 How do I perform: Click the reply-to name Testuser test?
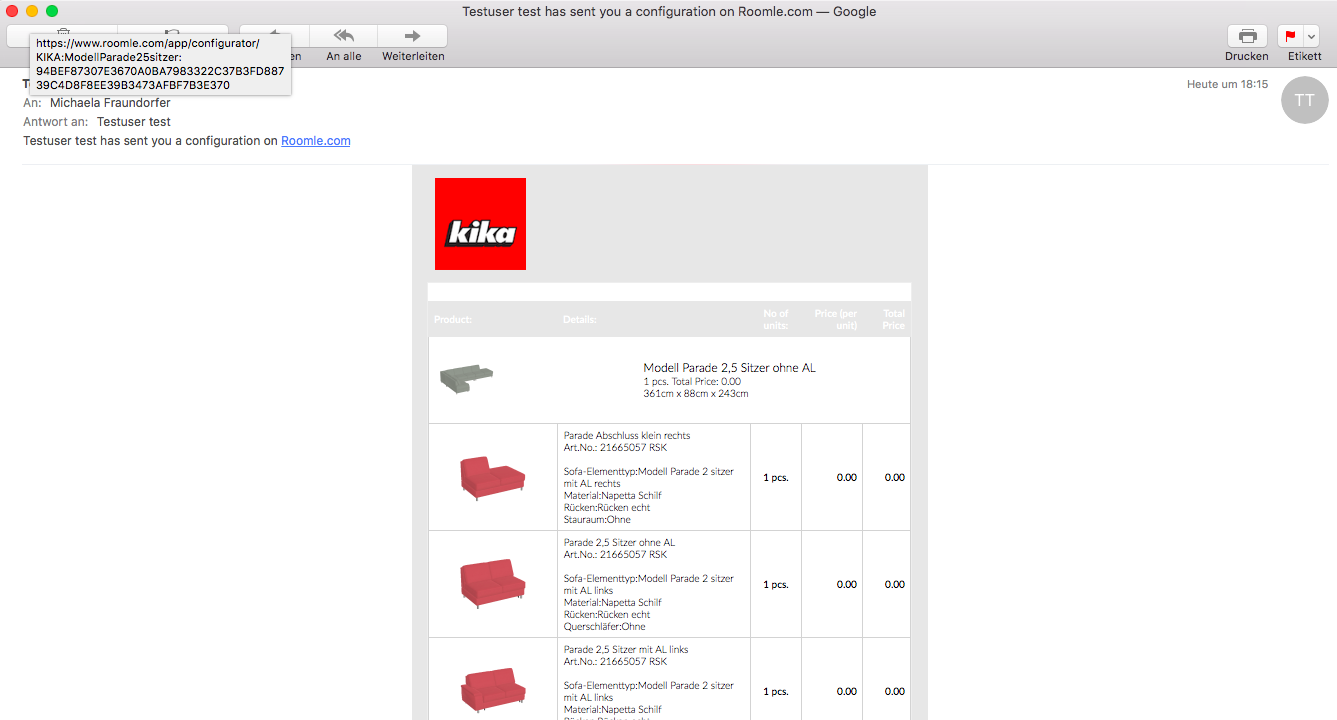point(134,122)
